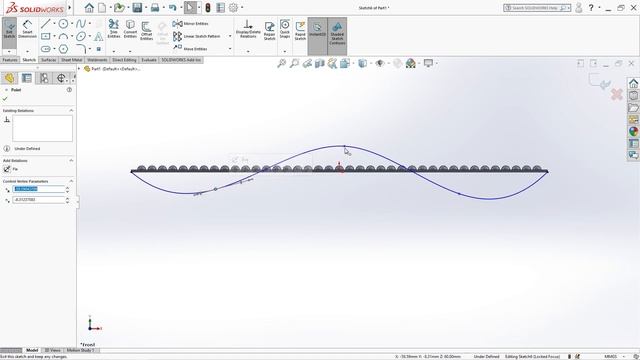Open the DimXpertManager tab

click(x=61, y=78)
